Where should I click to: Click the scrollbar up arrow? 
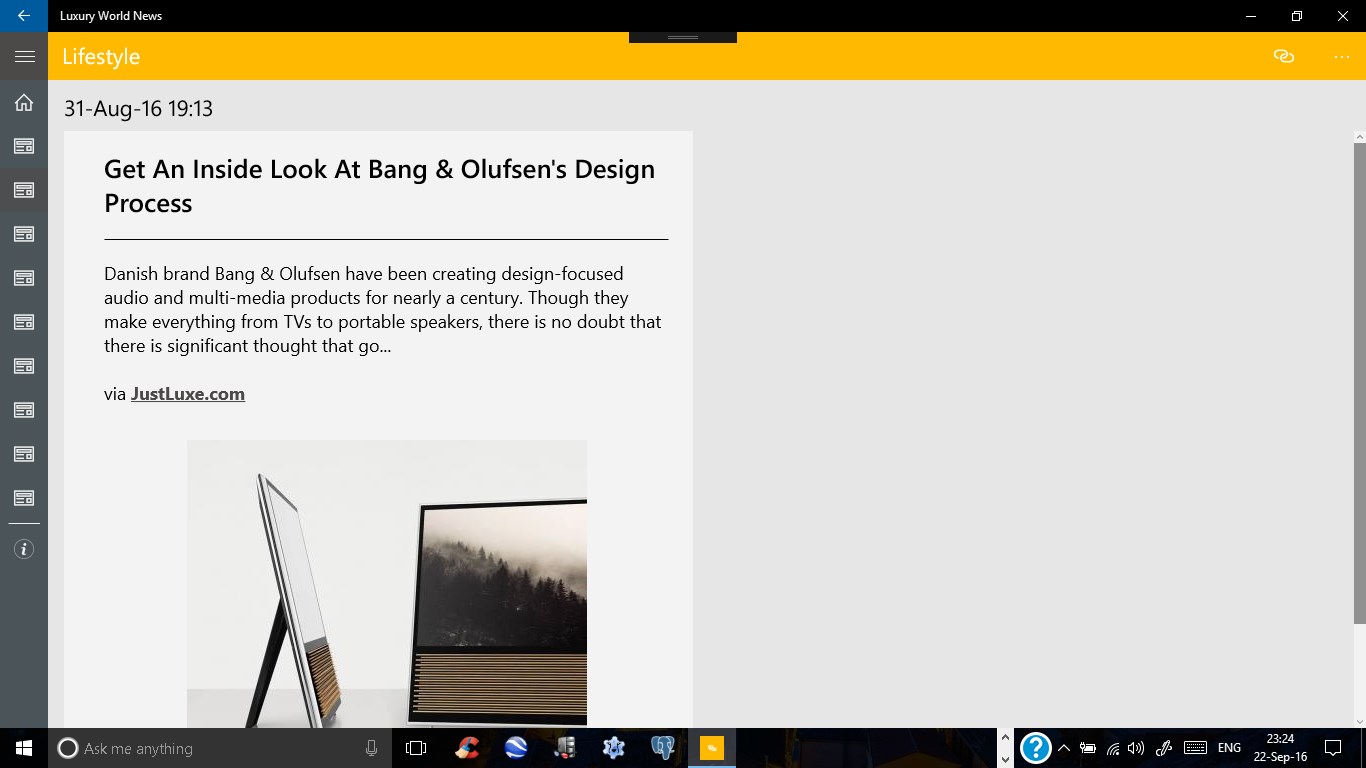[1360, 136]
